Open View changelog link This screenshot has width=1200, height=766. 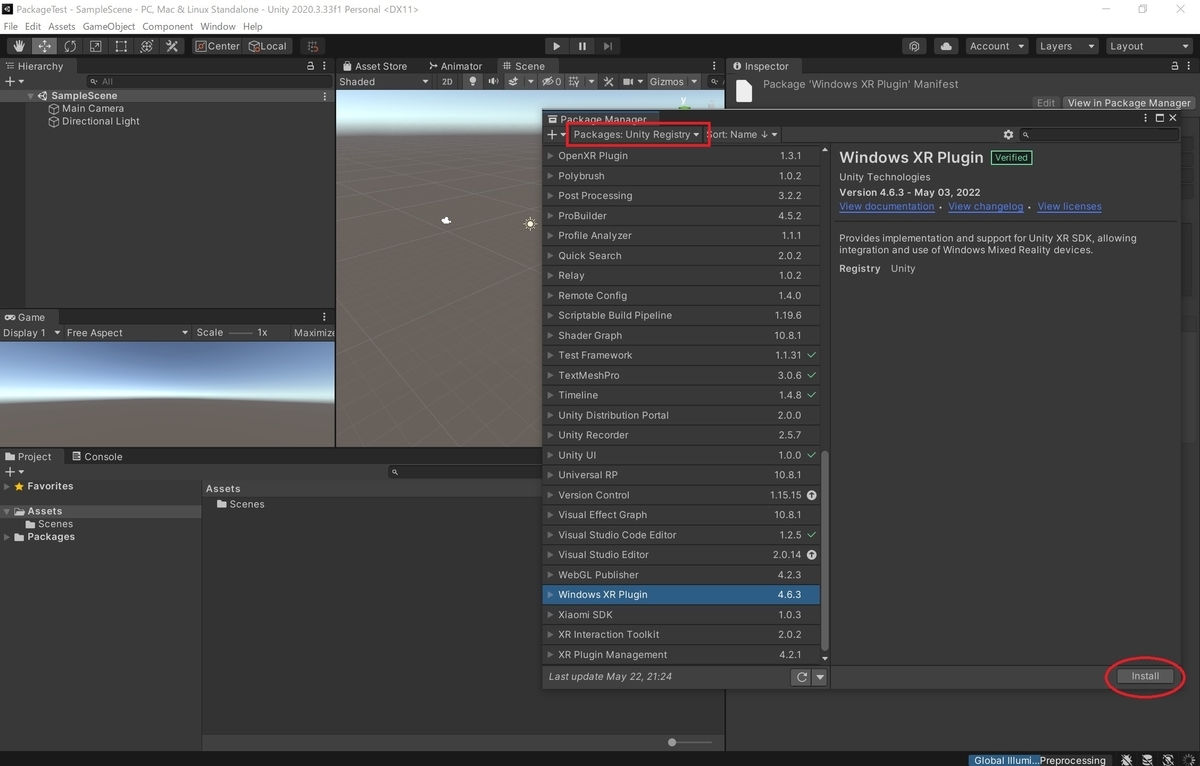point(986,207)
